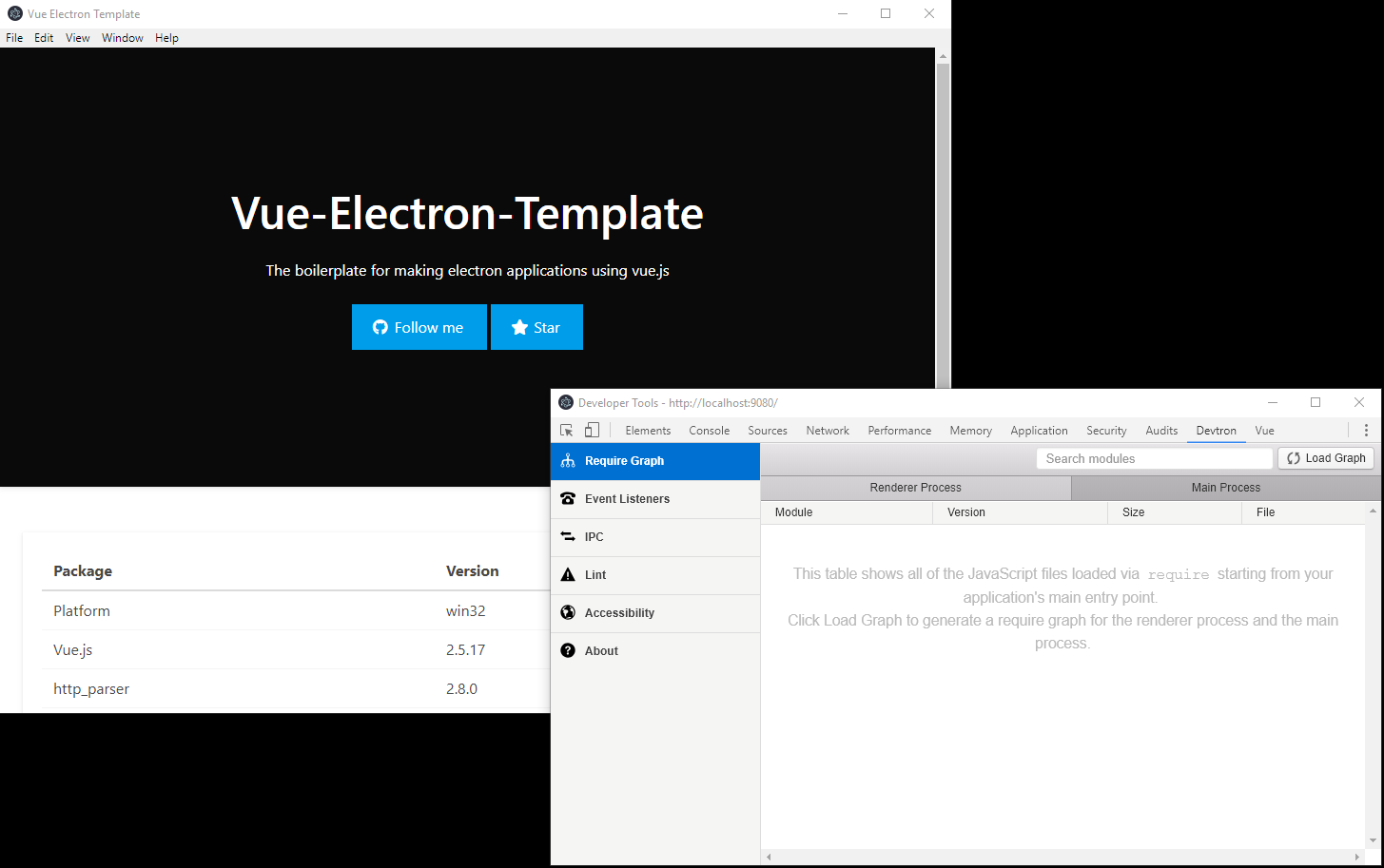The width and height of the screenshot is (1384, 868).
Task: Click the Devtron horizontal scroll left arrow
Action: 769,857
